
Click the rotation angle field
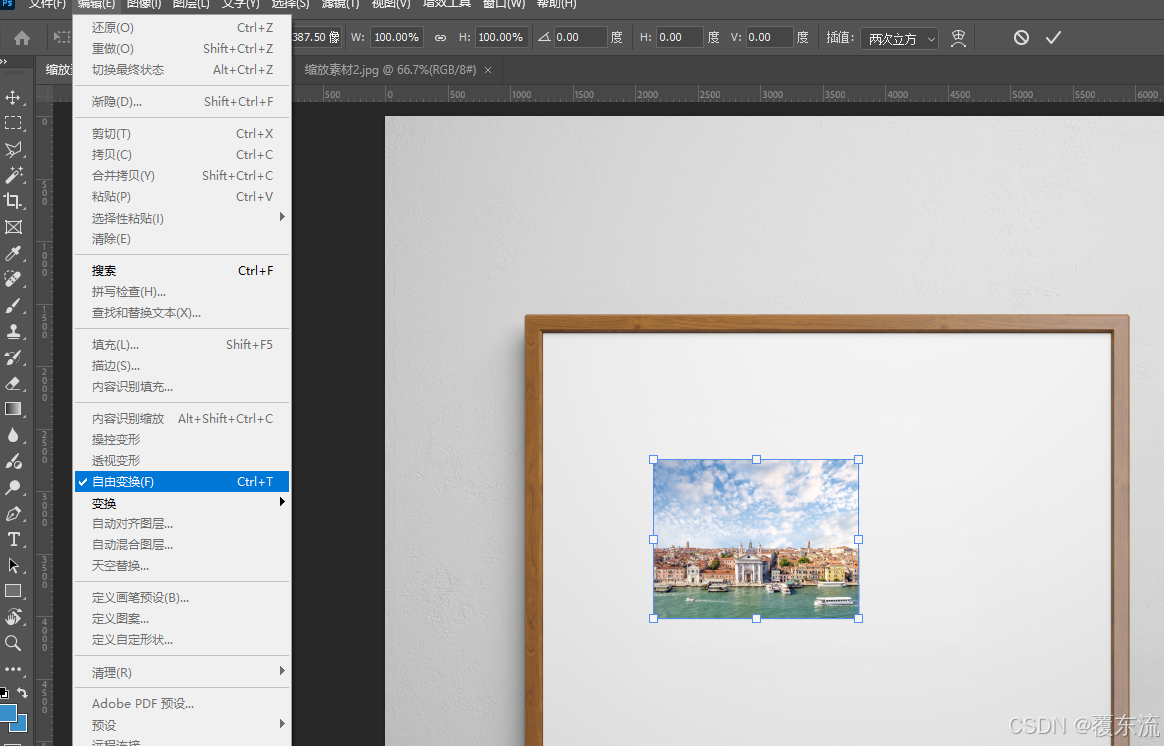(x=580, y=37)
